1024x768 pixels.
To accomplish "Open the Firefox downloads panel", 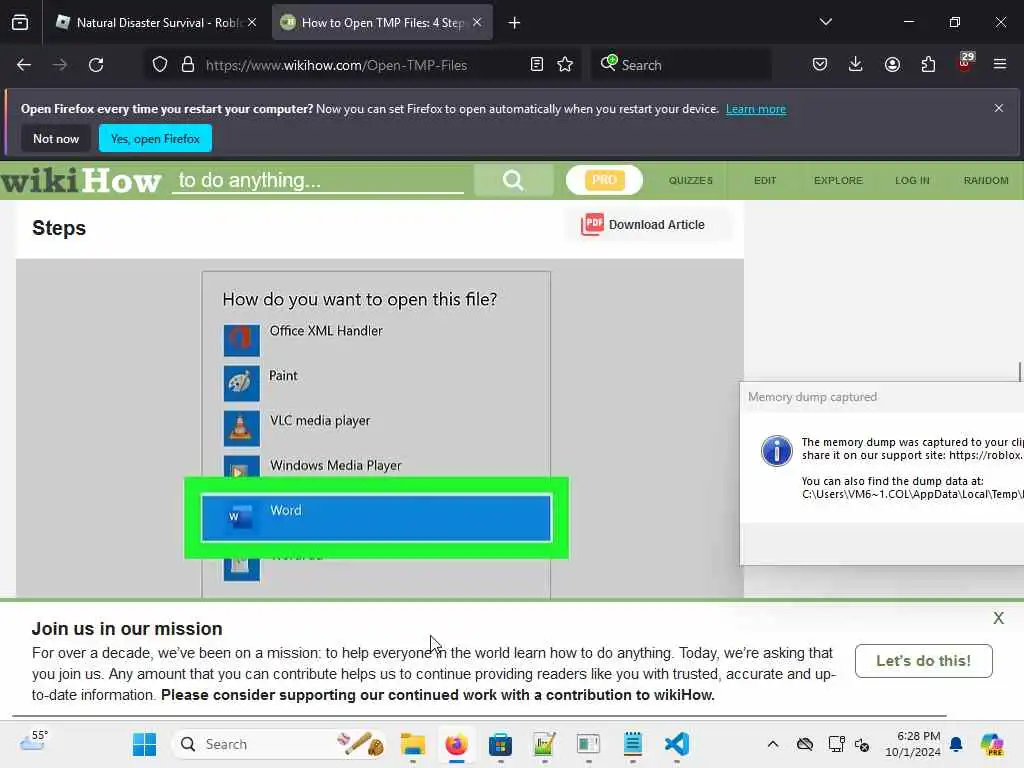I will pos(856,65).
